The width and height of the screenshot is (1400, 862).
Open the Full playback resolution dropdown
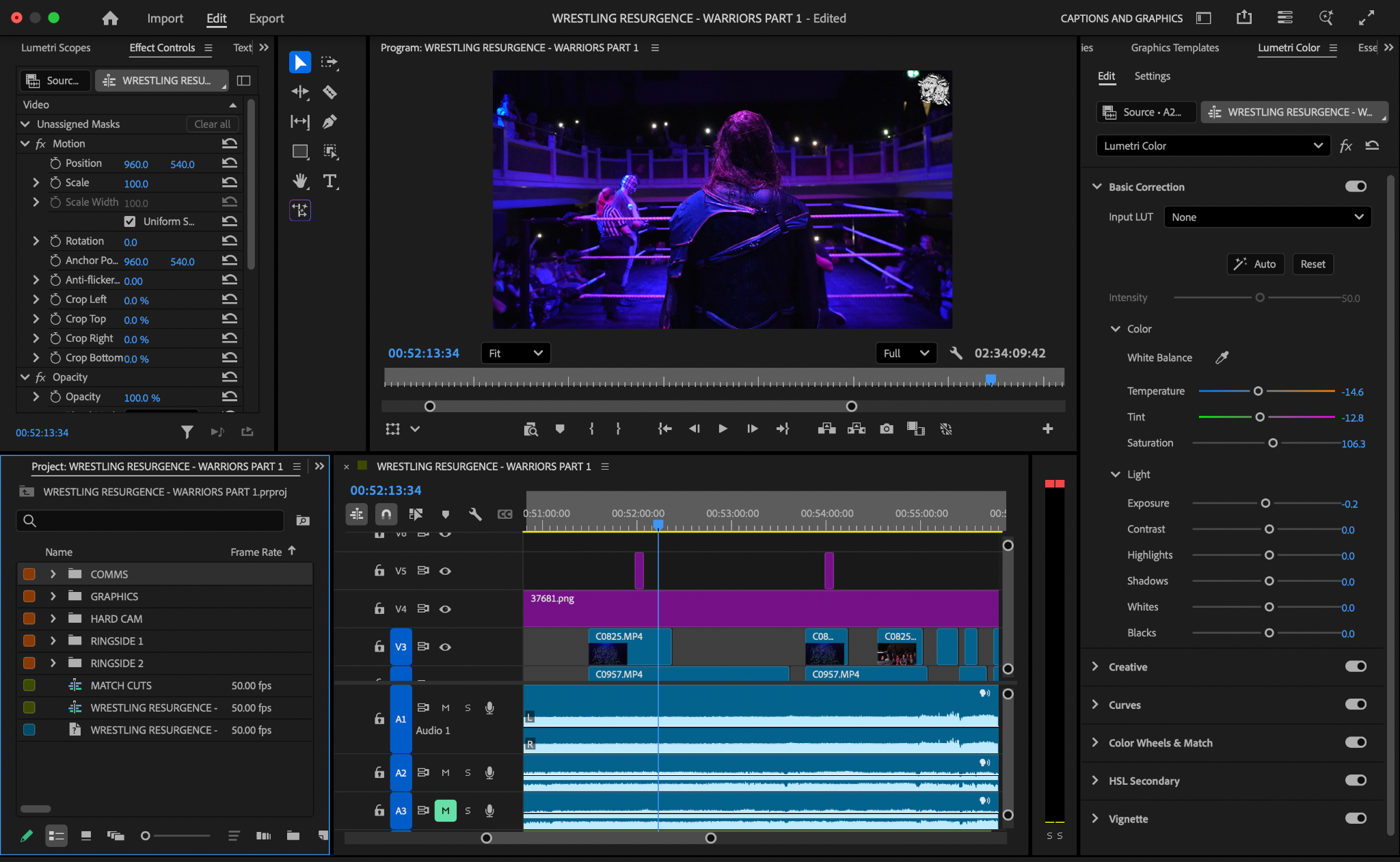[906, 353]
